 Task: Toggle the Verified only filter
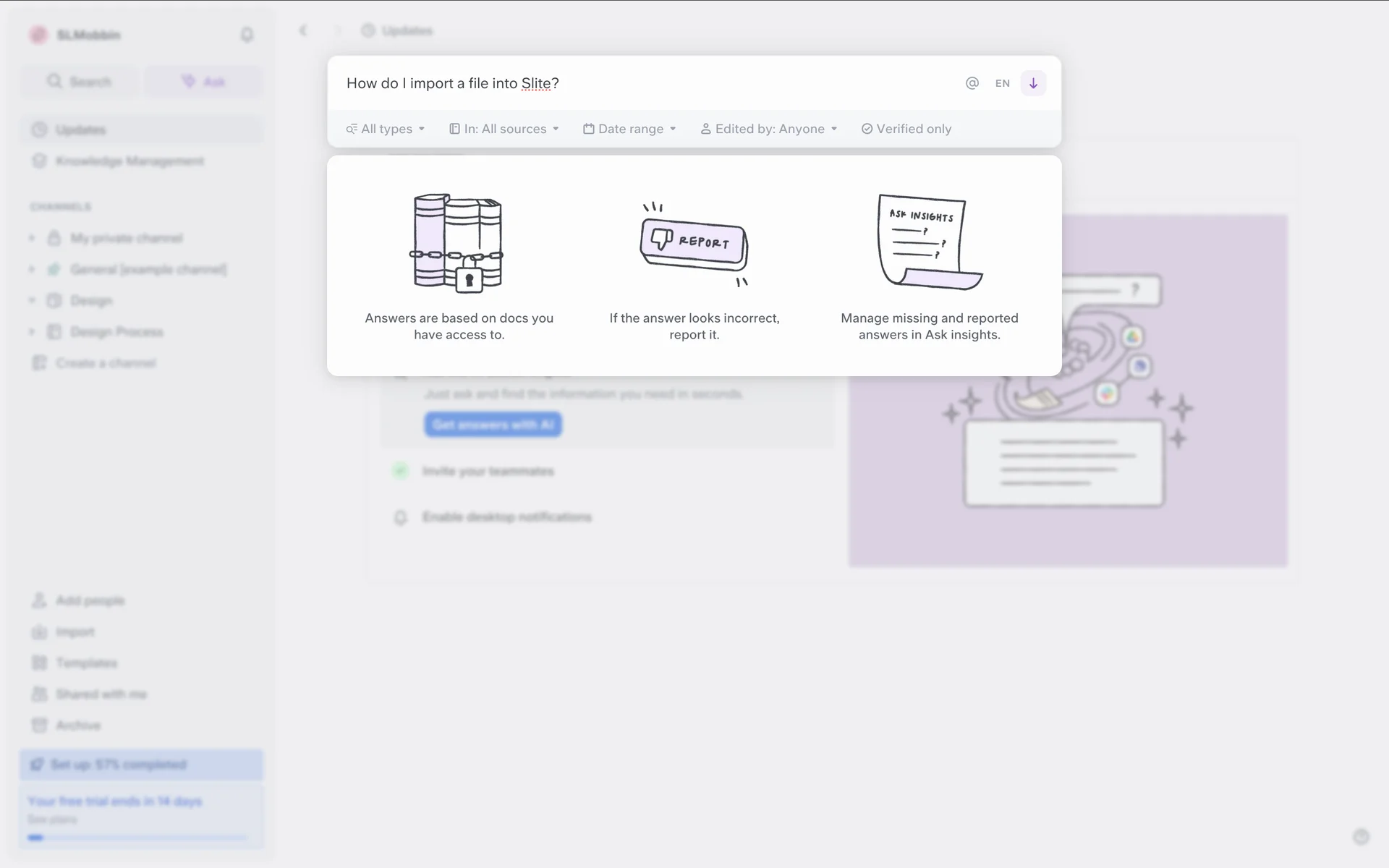coord(906,129)
